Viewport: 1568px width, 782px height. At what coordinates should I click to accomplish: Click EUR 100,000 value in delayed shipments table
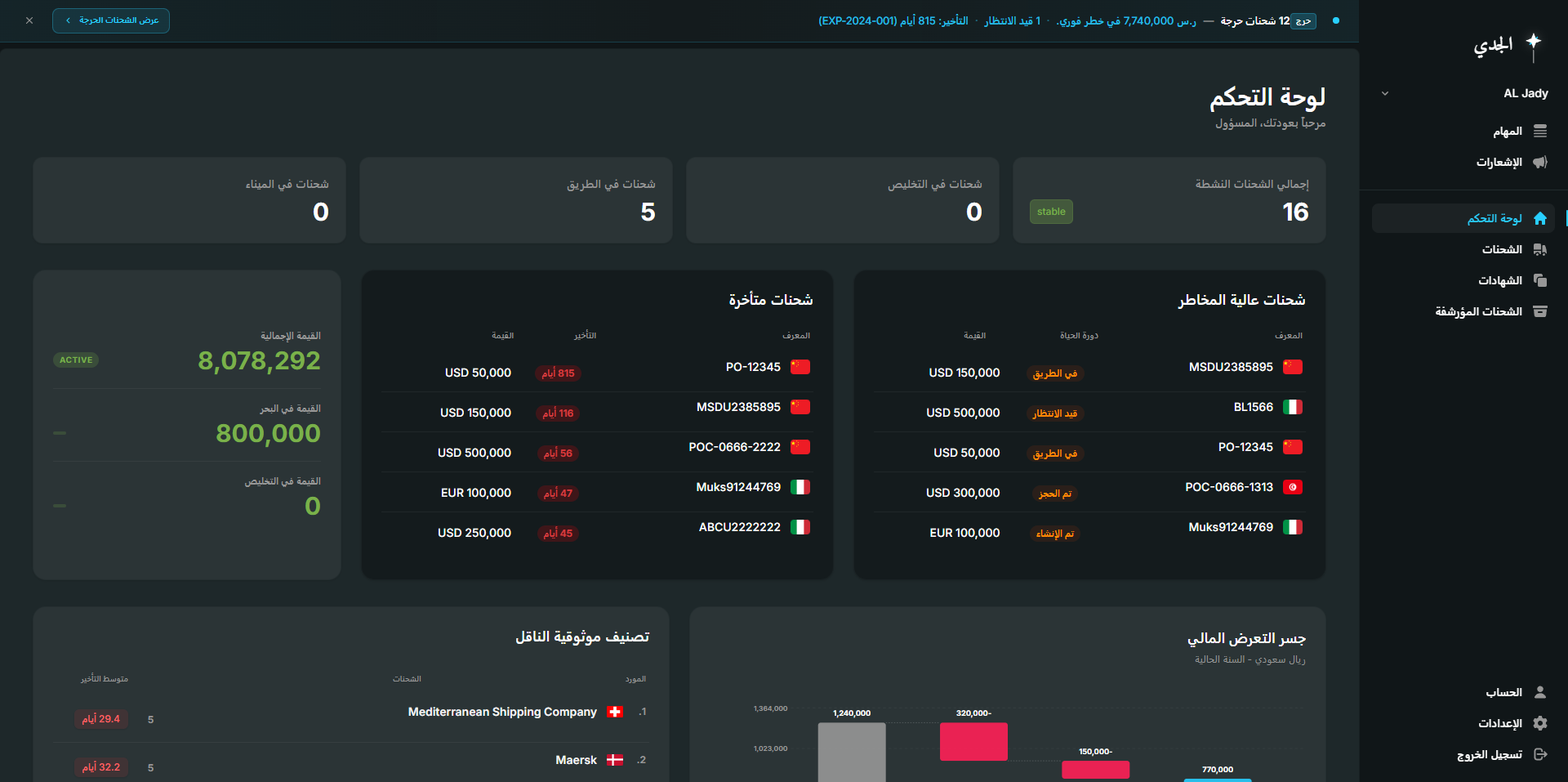point(476,493)
